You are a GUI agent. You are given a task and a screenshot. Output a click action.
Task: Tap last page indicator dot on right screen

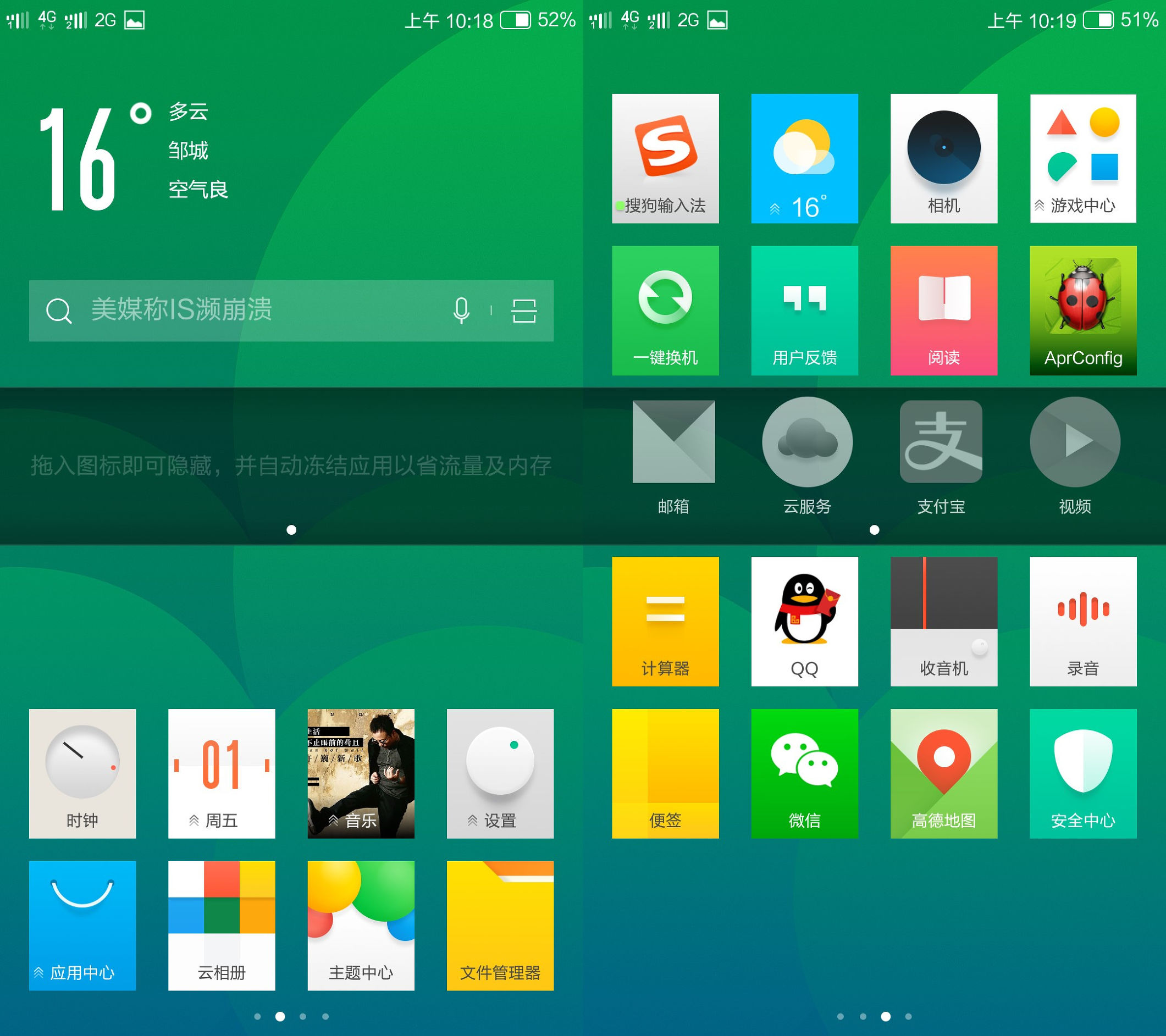[x=908, y=1017]
